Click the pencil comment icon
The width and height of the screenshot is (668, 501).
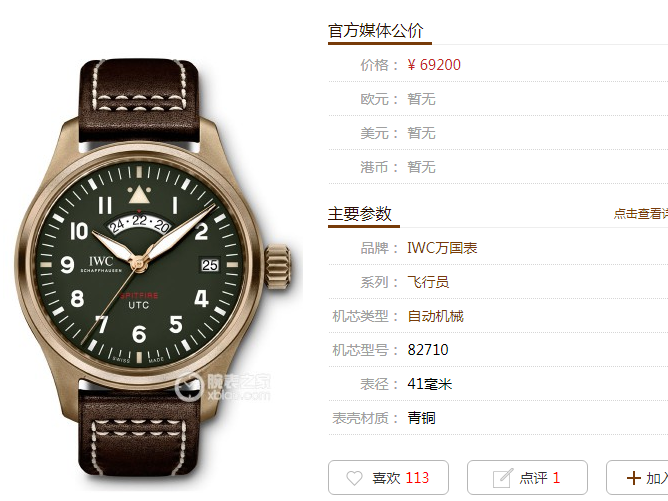(x=503, y=478)
